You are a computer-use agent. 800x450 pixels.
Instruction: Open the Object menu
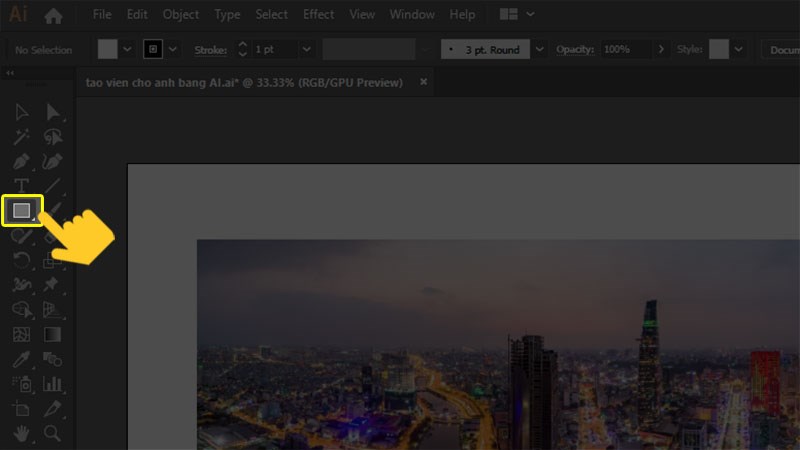181,15
